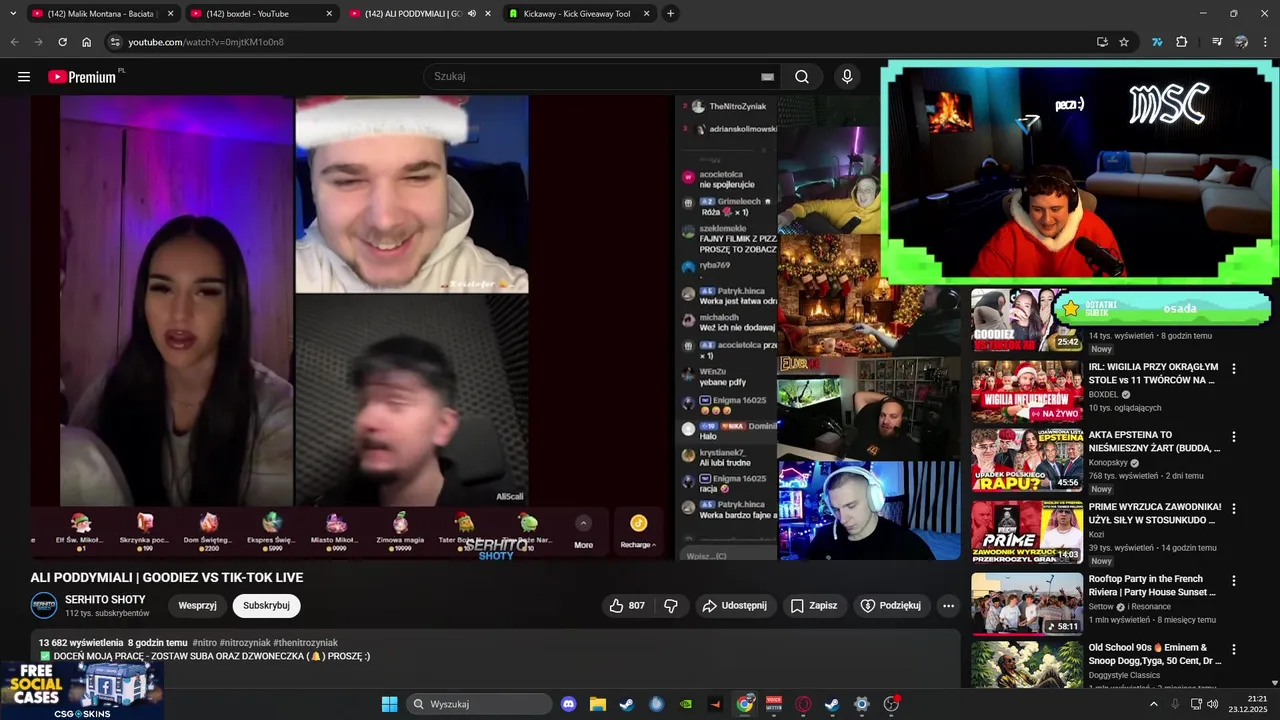Click the Subskrybuj subscribe button
The width and height of the screenshot is (1280, 720).
click(266, 606)
